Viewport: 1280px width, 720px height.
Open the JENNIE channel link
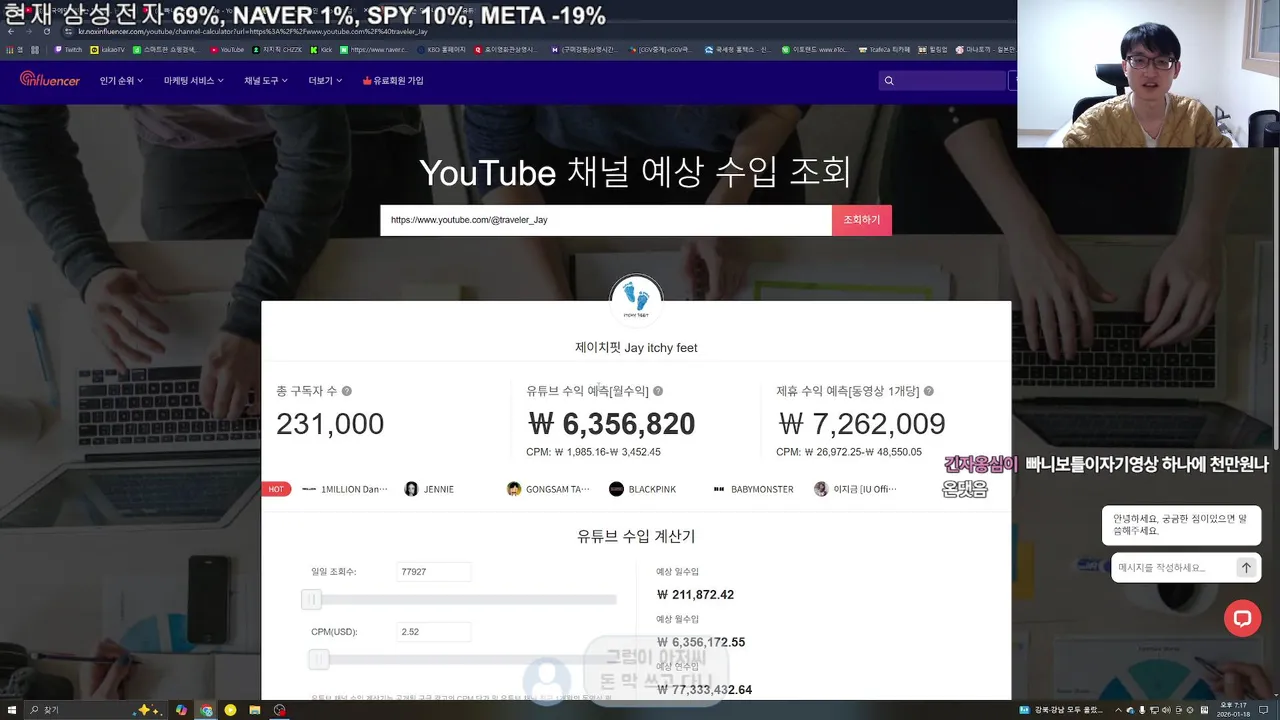[x=429, y=489]
